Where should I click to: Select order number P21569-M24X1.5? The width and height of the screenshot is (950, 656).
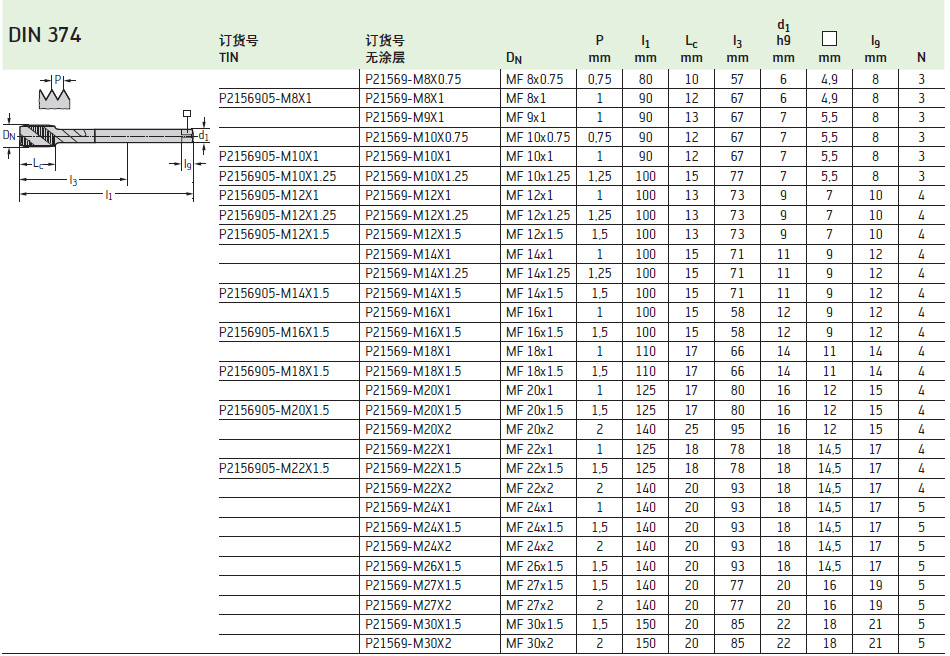click(413, 528)
